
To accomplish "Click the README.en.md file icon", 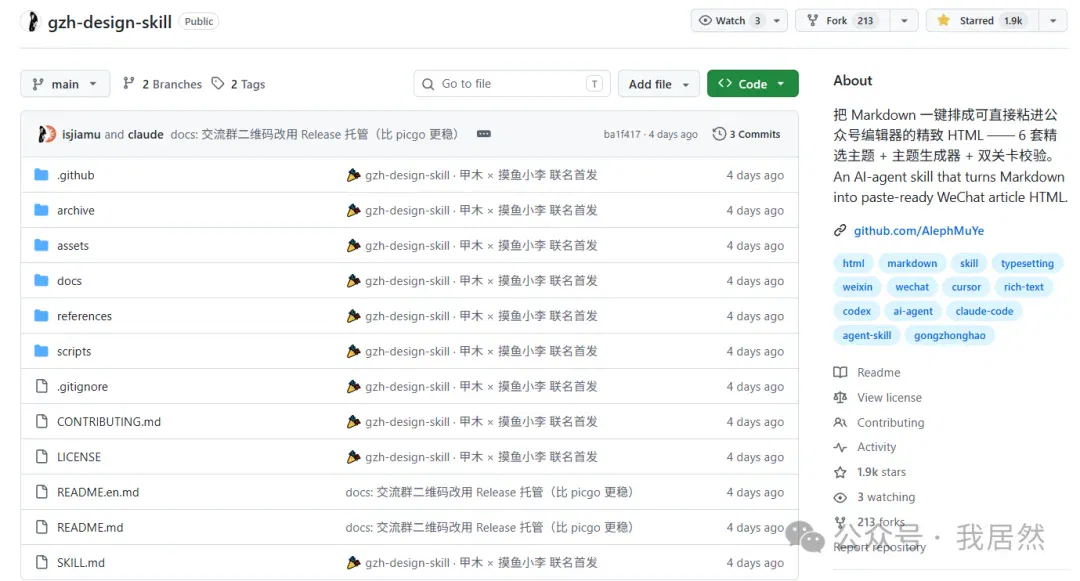I will click(41, 492).
